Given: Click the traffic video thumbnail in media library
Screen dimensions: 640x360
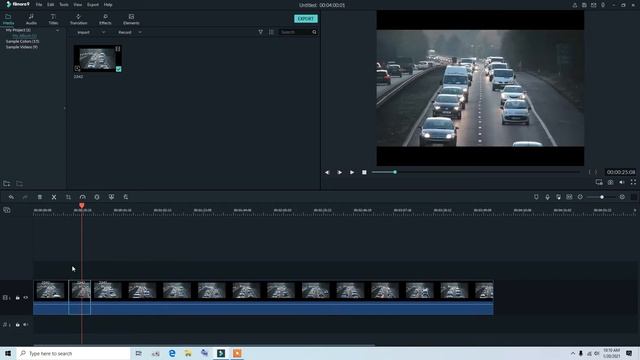Looking at the screenshot, I should coord(98,59).
